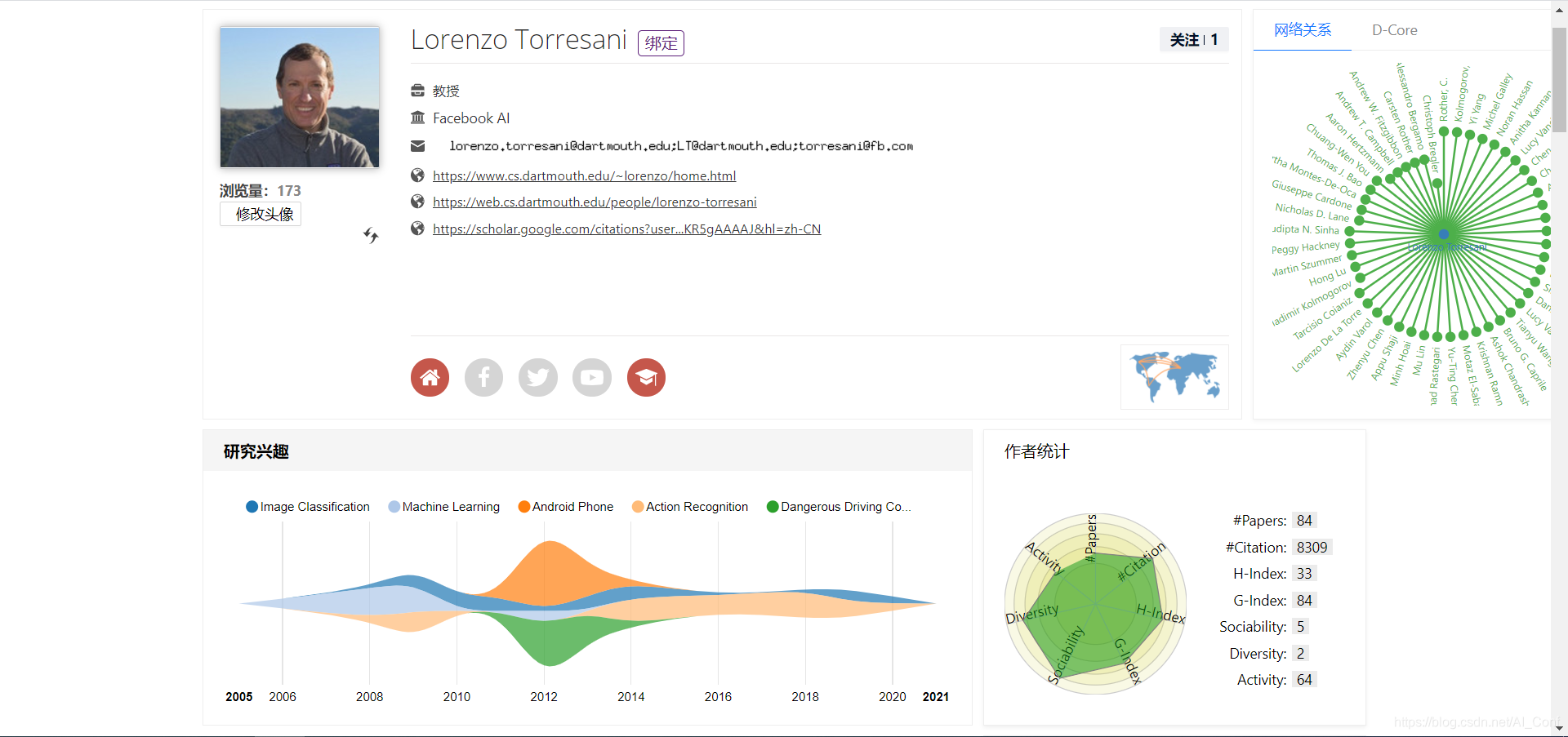Click globe icon beside Google Scholar link

pyautogui.click(x=417, y=229)
